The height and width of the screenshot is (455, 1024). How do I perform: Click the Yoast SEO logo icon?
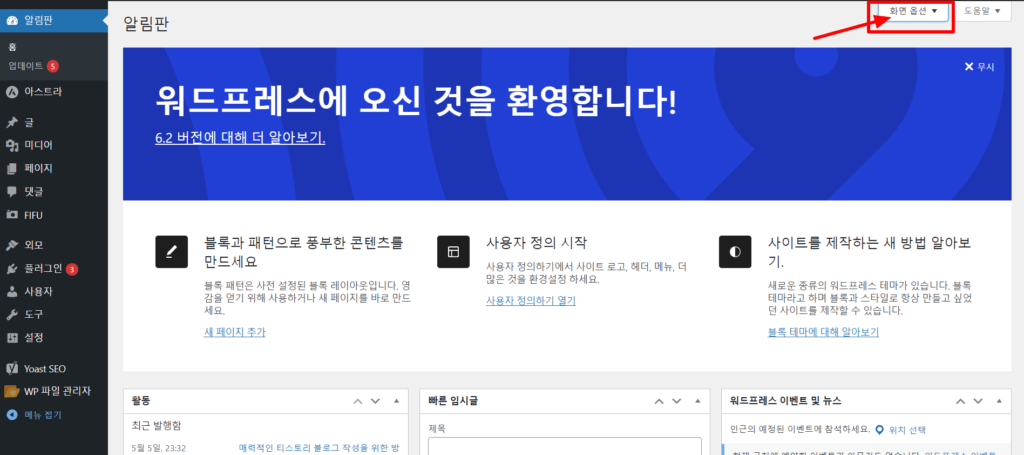[x=12, y=368]
